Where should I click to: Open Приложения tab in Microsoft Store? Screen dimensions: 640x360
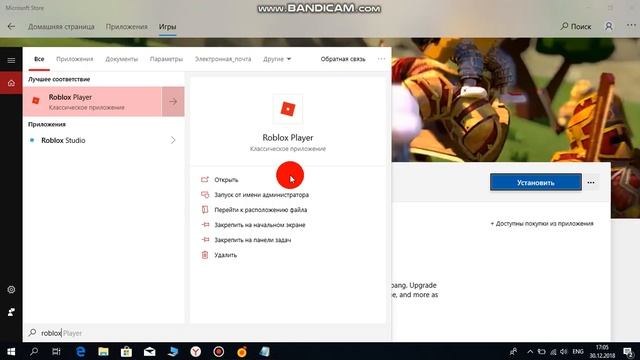(x=127, y=27)
